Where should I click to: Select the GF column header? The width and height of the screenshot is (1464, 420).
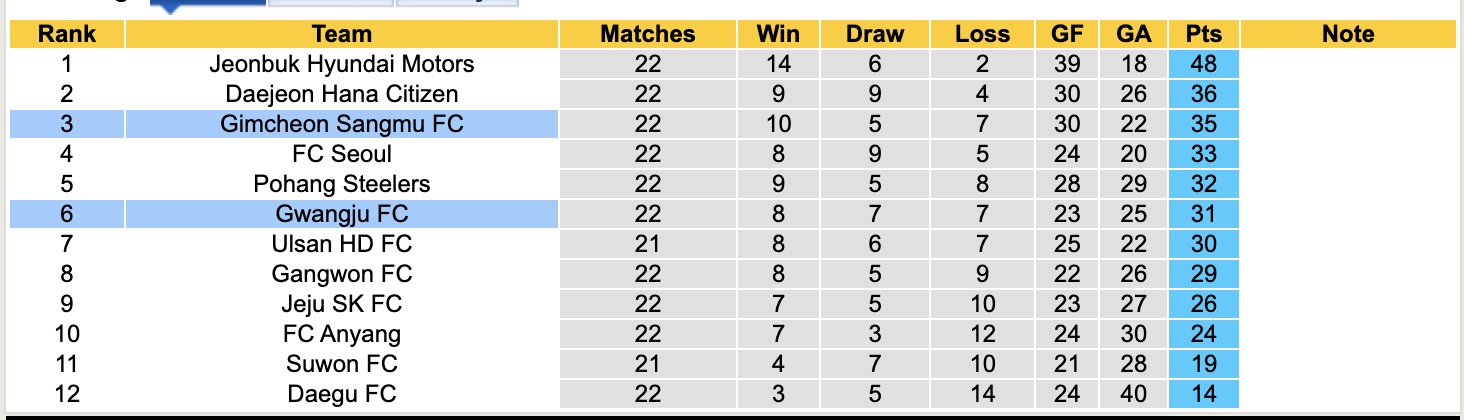click(1067, 34)
